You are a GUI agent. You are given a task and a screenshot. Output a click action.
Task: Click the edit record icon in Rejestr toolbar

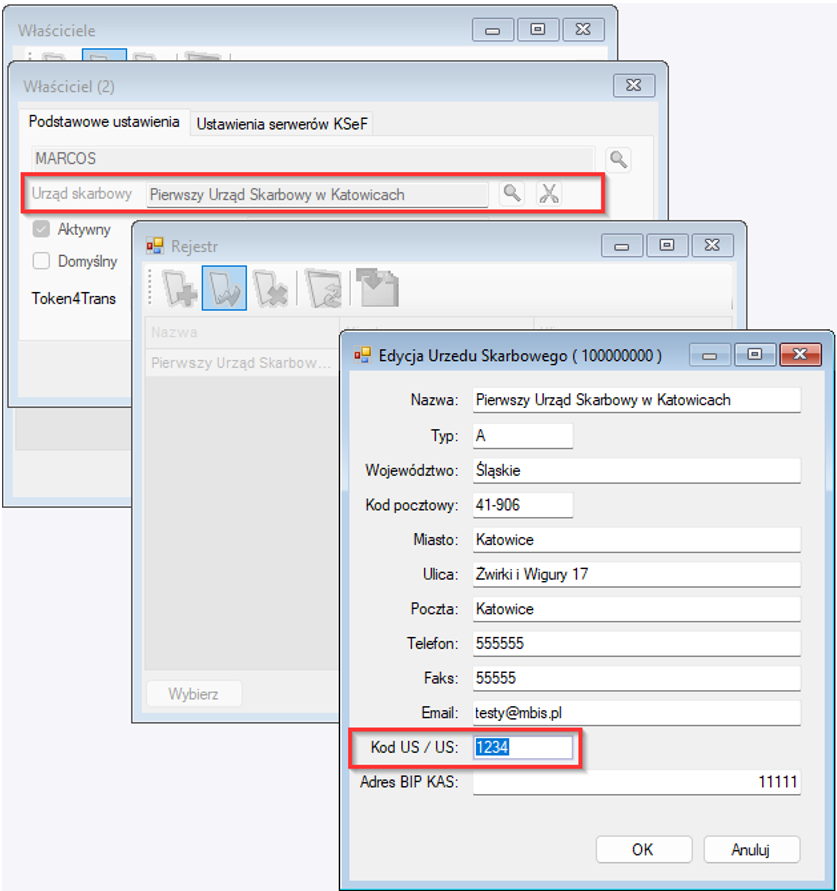[x=225, y=289]
